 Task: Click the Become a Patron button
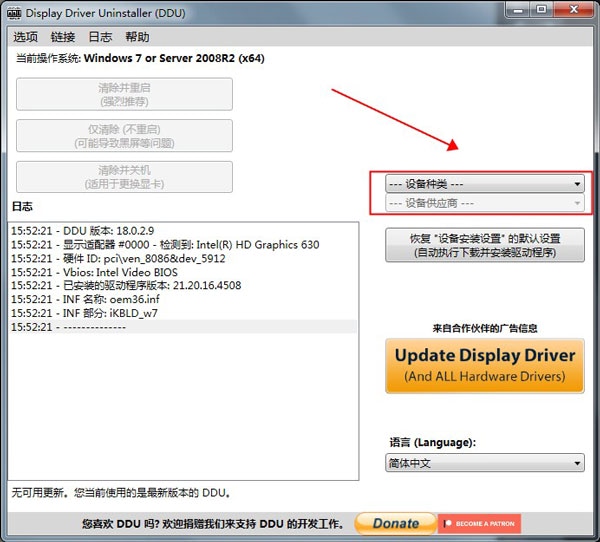tap(479, 523)
